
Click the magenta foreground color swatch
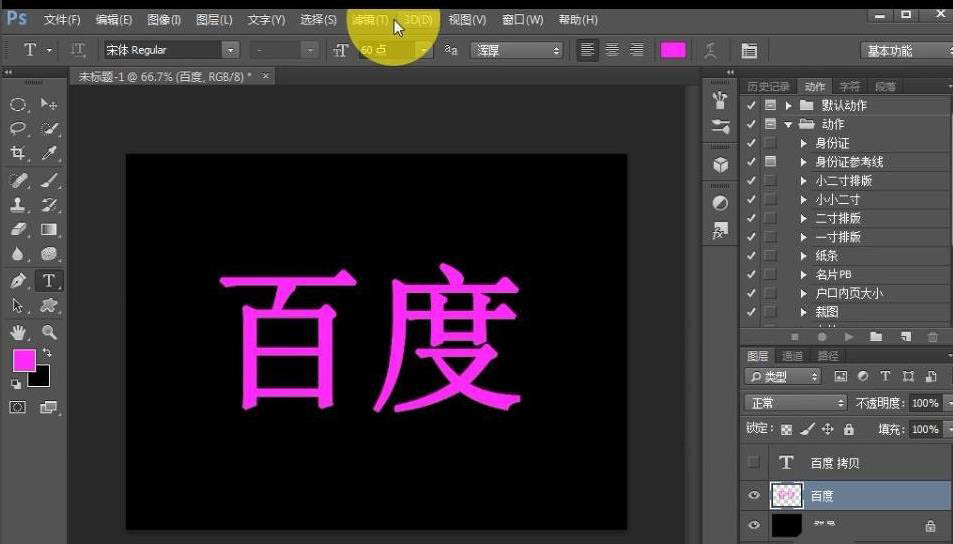tap(23, 360)
